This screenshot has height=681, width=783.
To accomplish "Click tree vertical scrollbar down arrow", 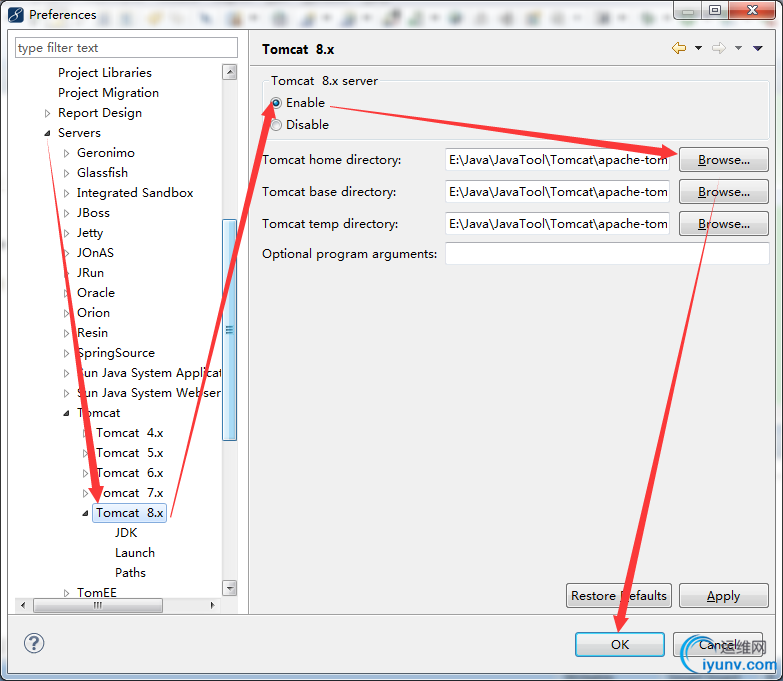I will [230, 588].
